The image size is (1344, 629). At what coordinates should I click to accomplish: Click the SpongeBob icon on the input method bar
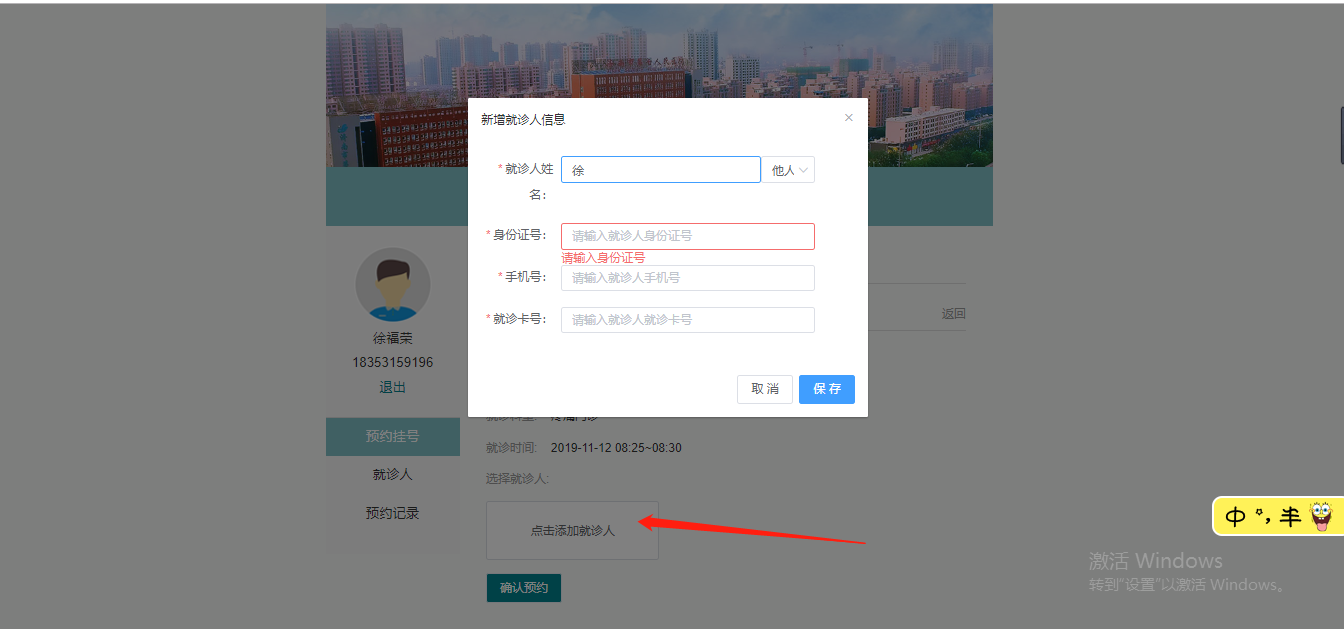tap(1321, 516)
